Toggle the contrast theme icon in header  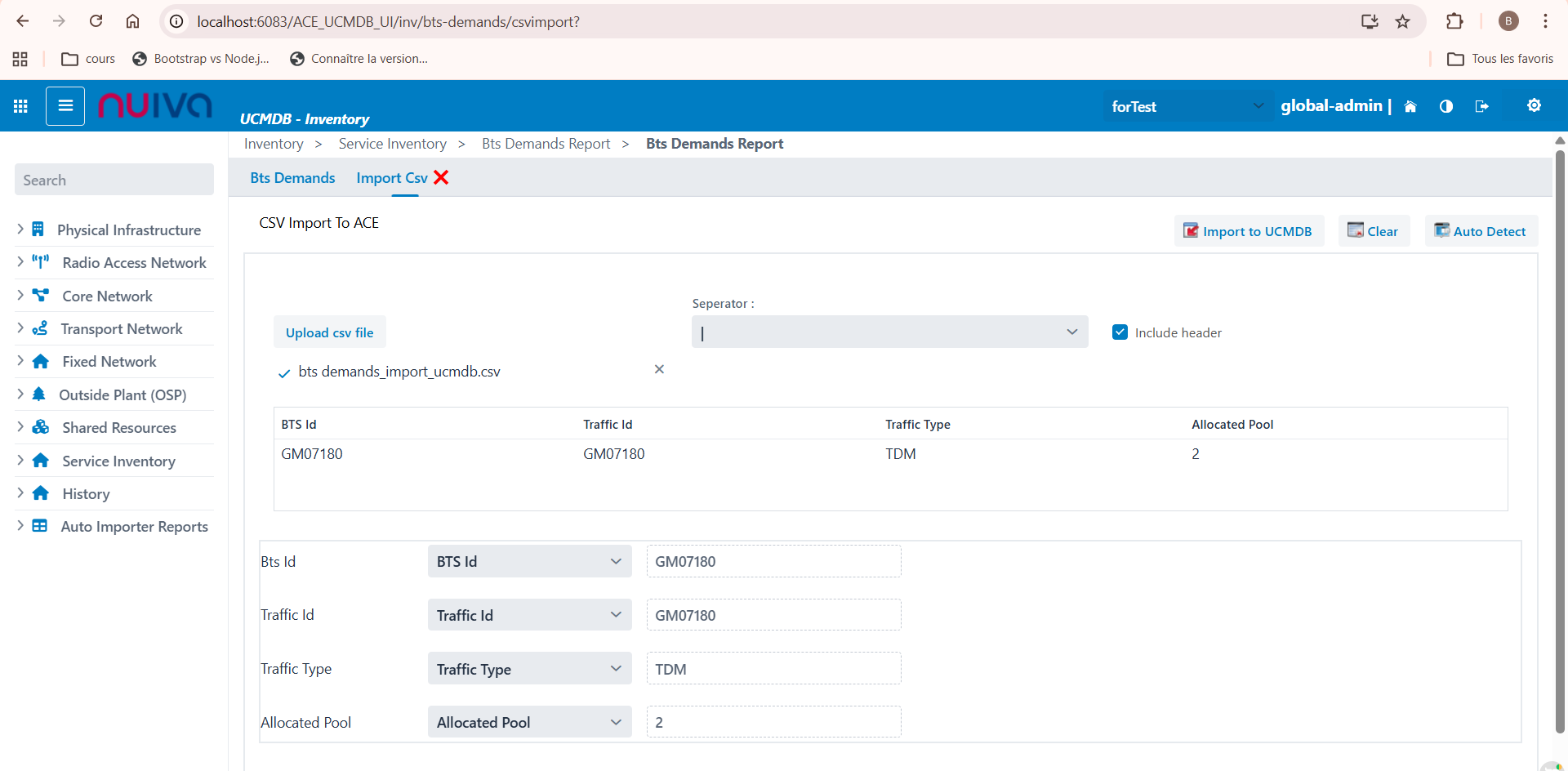click(x=1446, y=106)
